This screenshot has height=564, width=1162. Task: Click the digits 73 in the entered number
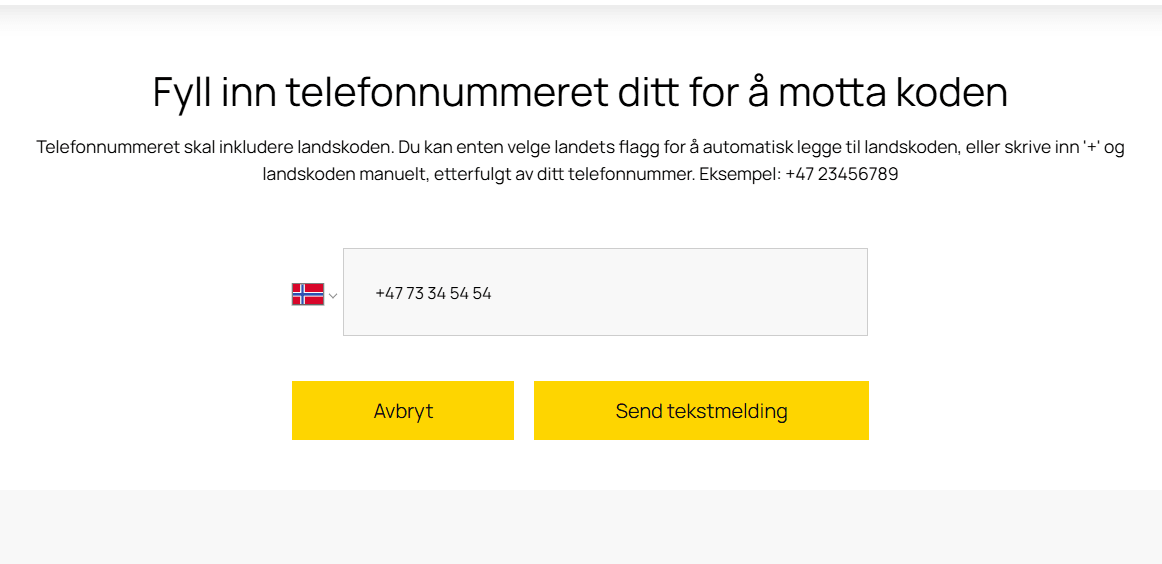(414, 293)
